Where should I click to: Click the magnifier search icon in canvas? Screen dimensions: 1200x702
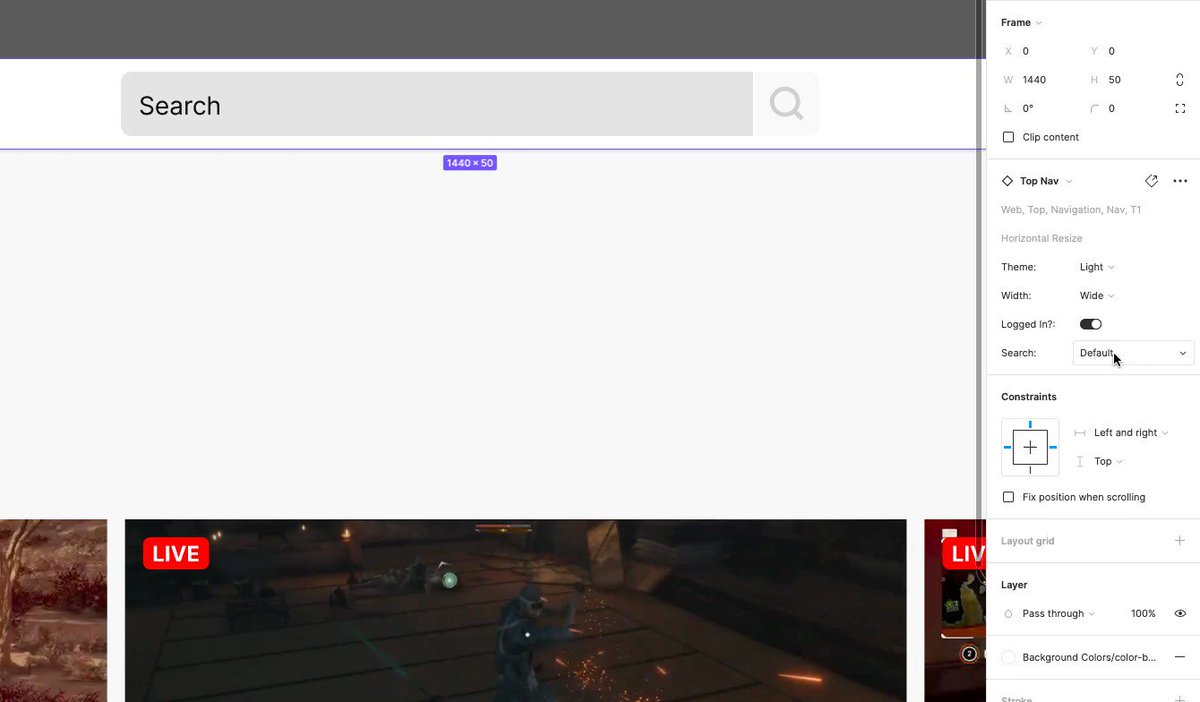786,103
